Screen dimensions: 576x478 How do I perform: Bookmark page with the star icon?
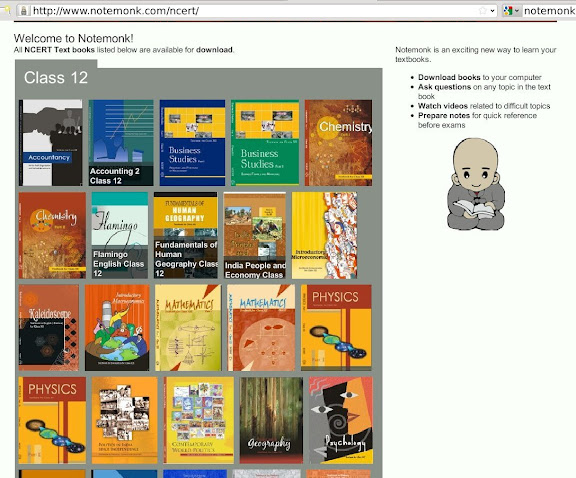(483, 11)
